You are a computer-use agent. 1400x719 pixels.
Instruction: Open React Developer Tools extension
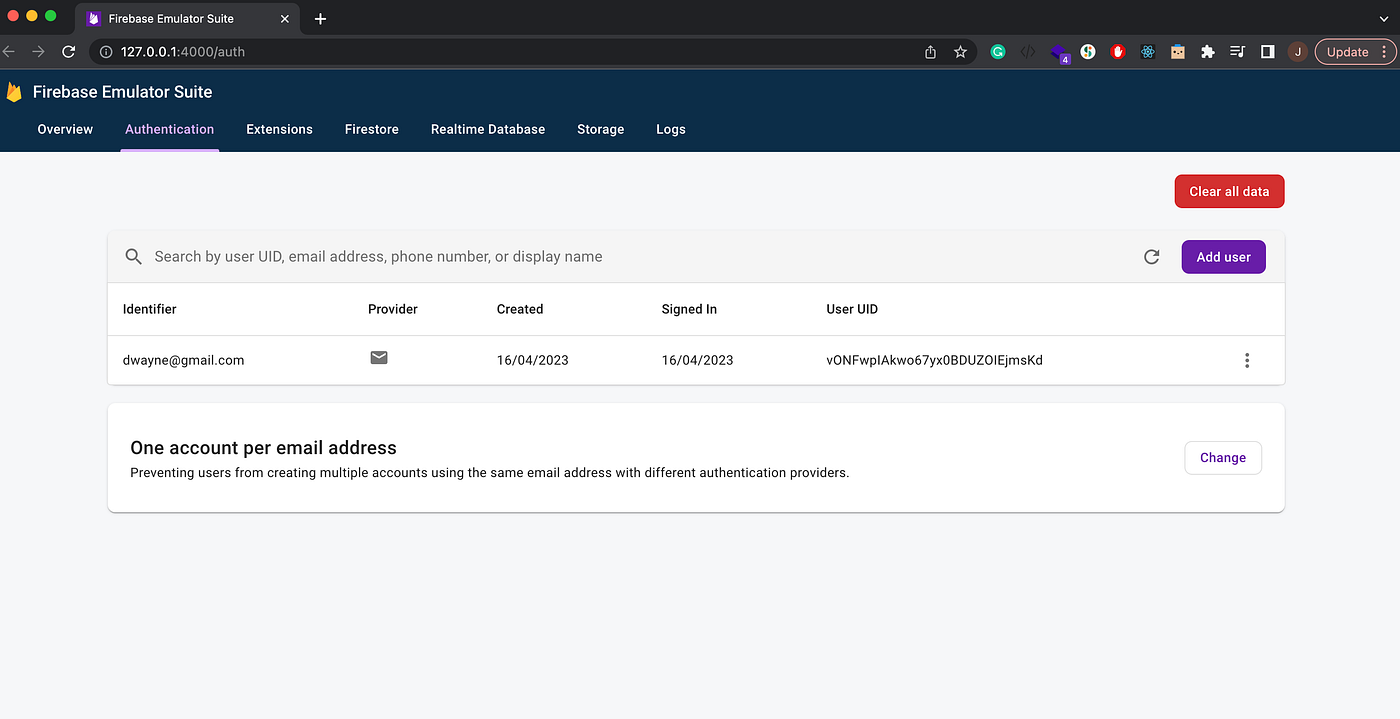1148,52
